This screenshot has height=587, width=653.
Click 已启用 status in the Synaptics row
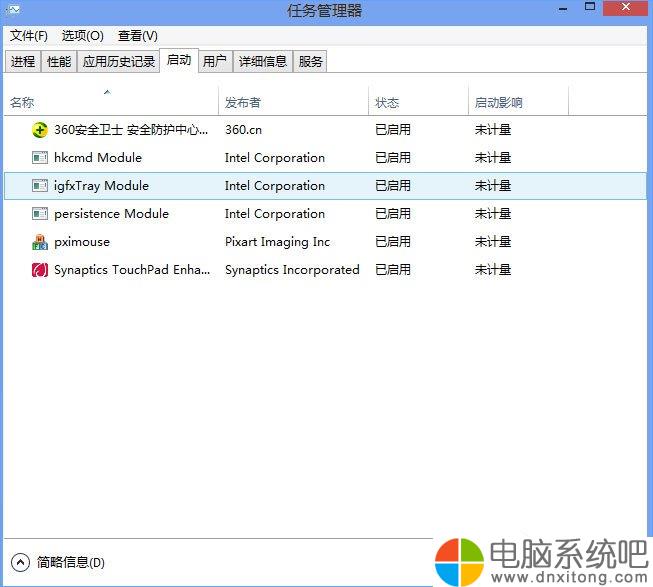(393, 270)
